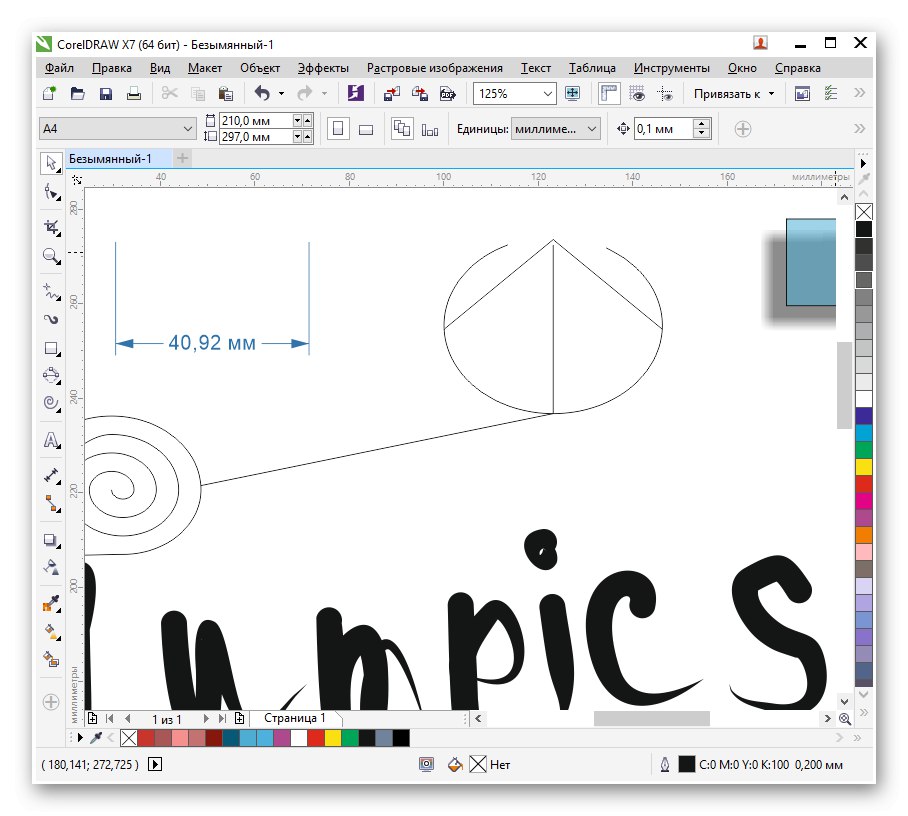Click the Publish to PDF icon
Viewport: 908px width, 816px height.
tap(448, 93)
